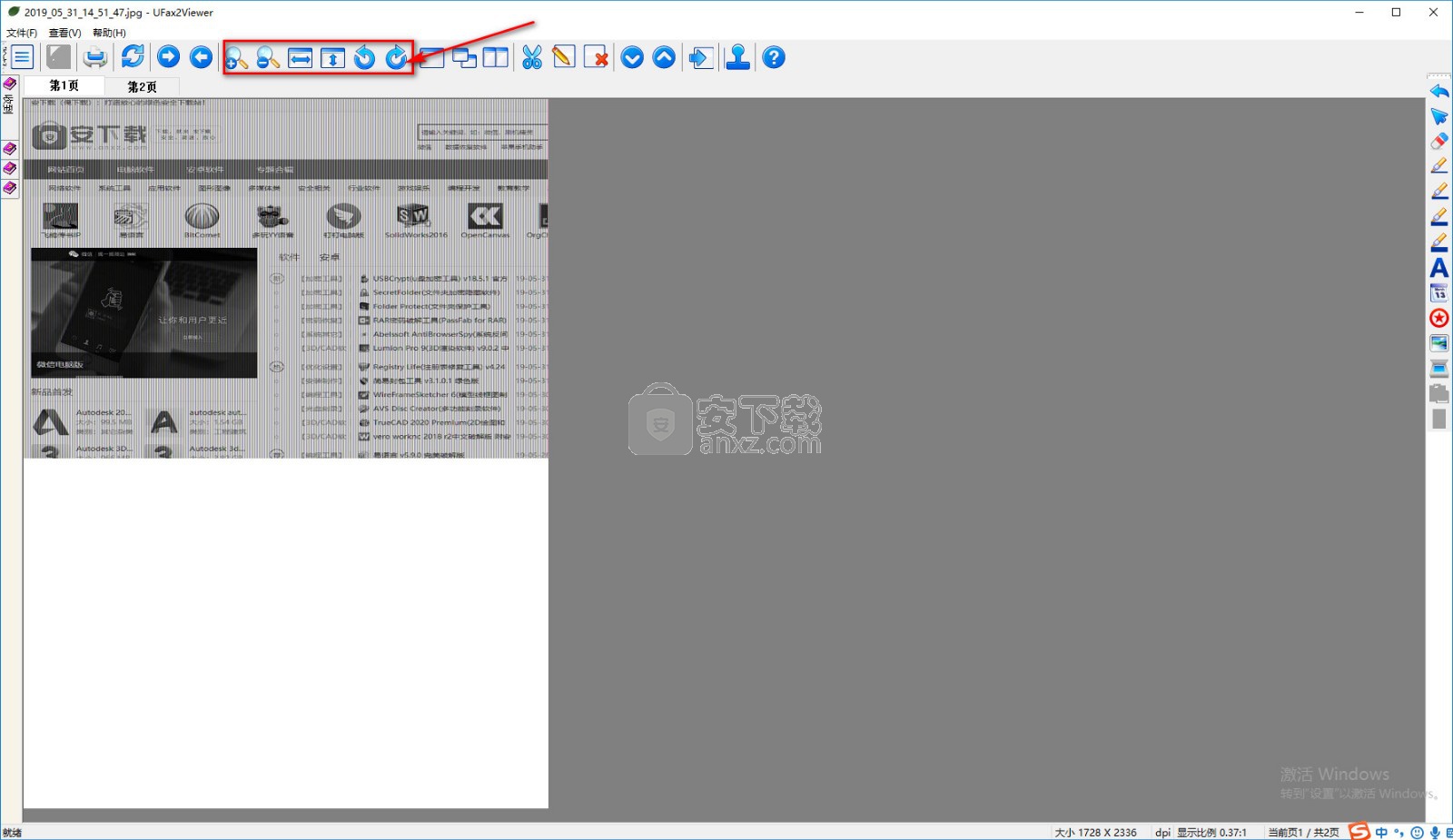Click the gray page icon in toolbar
Screen dimensions: 1453x840
coord(59,57)
